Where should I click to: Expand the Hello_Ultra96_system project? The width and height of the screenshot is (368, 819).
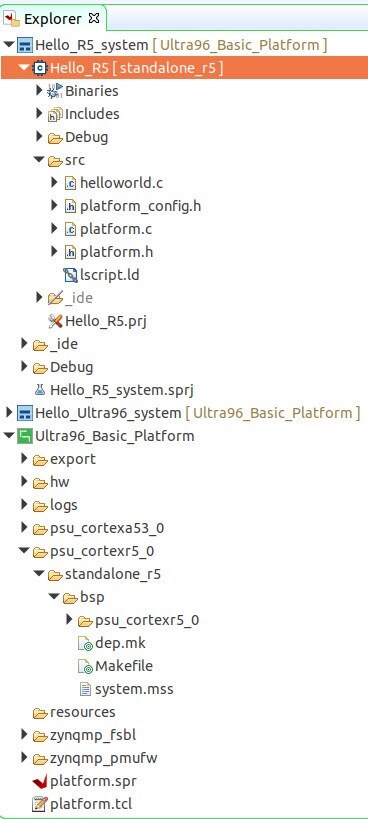coord(8,413)
